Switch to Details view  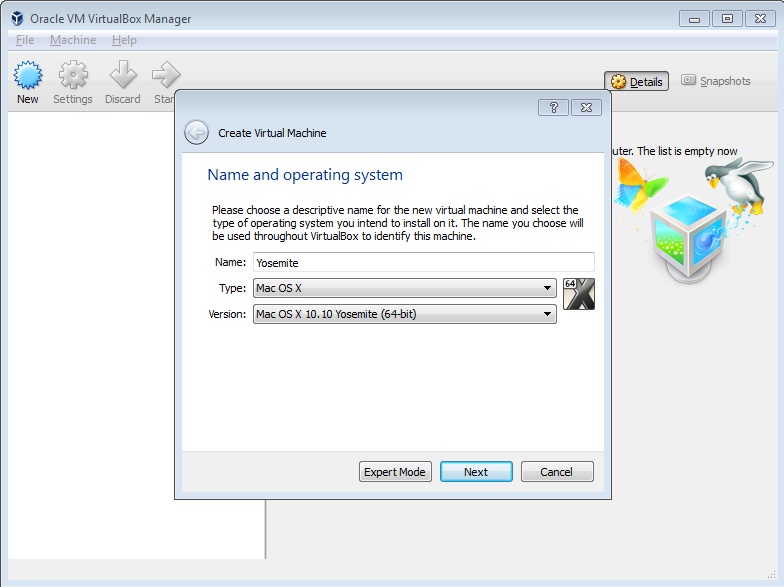coord(636,82)
